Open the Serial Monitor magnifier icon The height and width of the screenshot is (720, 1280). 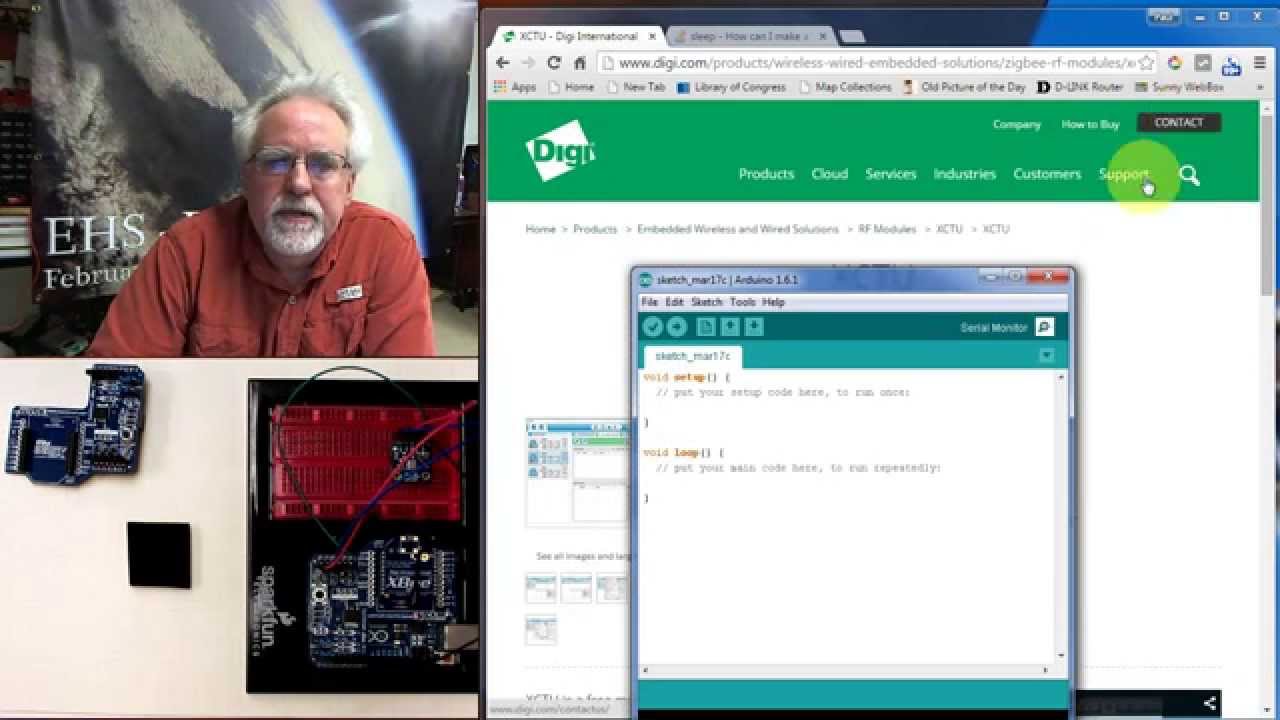pos(1044,327)
